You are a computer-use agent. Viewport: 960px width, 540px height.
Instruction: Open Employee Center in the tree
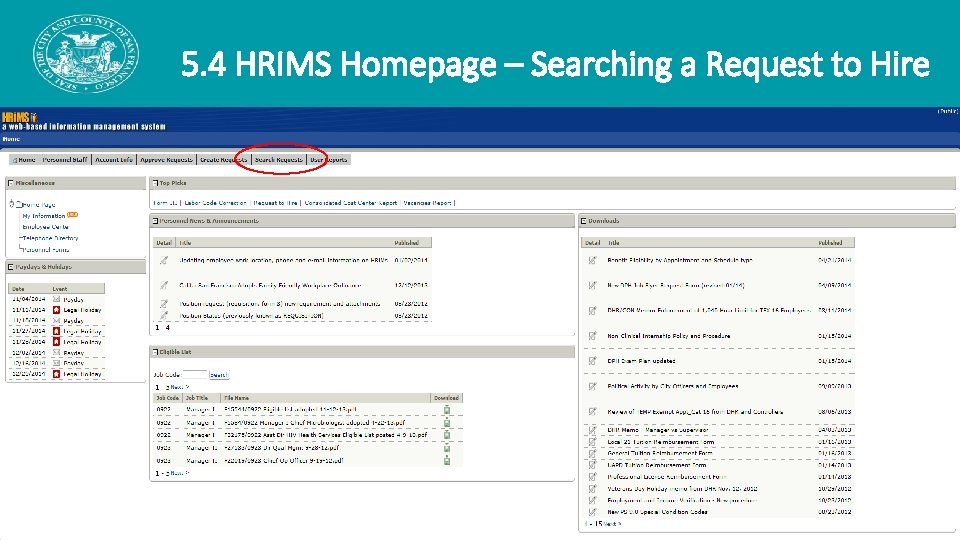45,227
